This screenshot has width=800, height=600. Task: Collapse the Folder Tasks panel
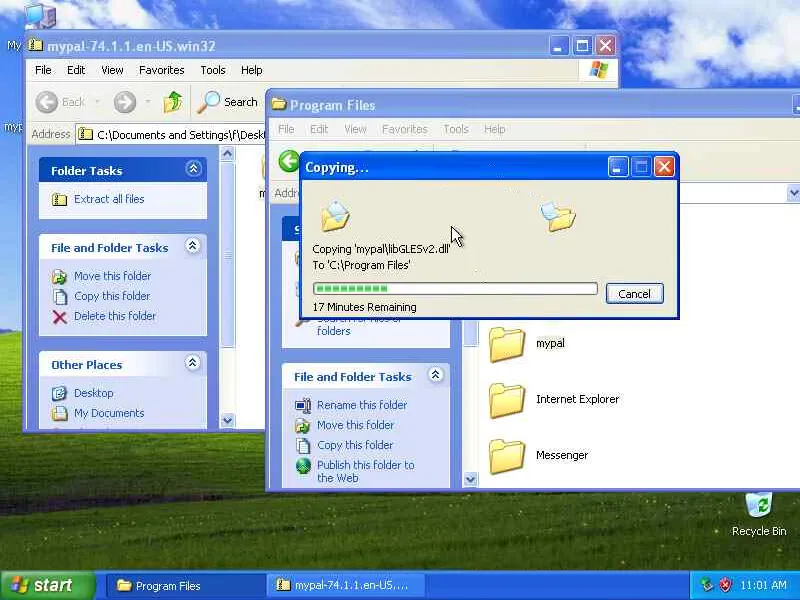(x=193, y=169)
